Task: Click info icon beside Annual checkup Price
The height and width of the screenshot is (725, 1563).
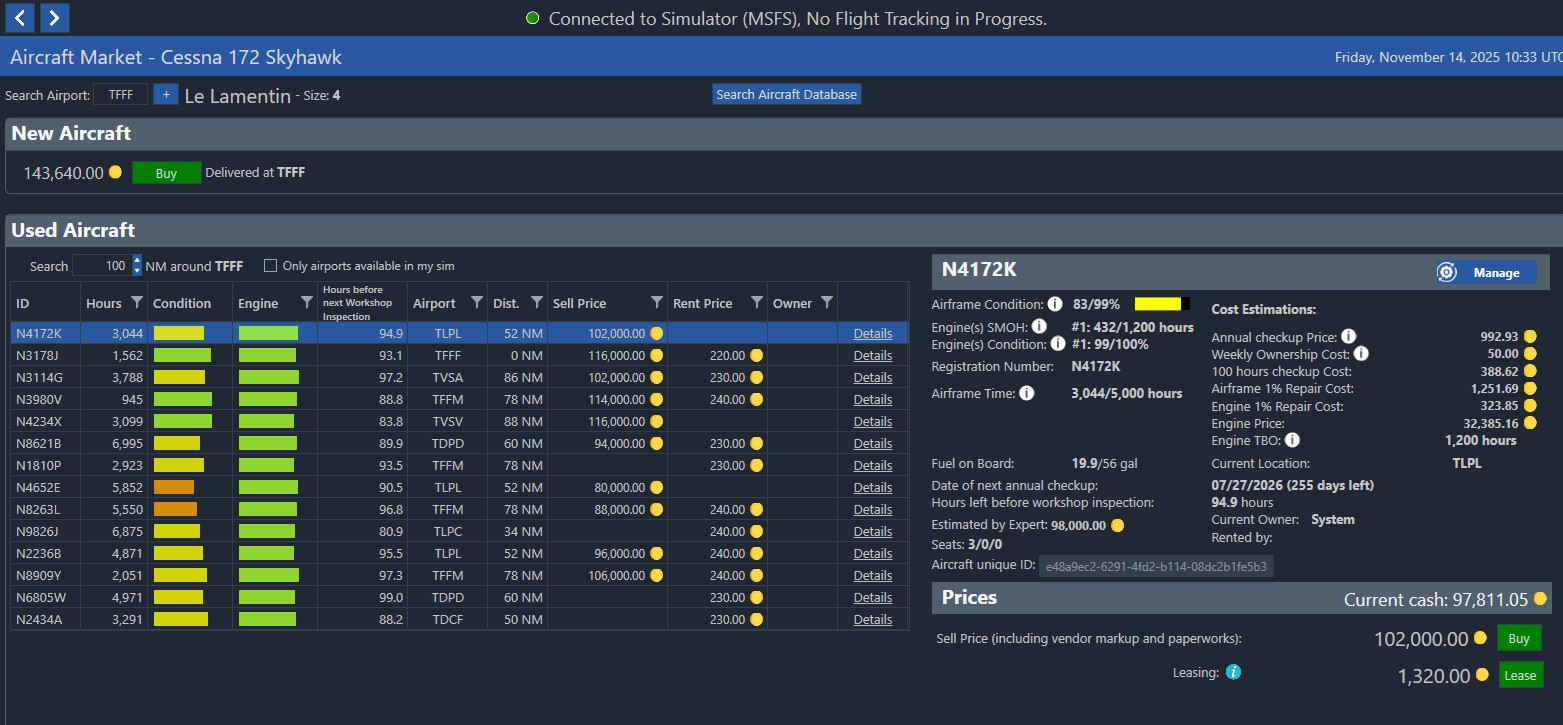Action: [1348, 337]
